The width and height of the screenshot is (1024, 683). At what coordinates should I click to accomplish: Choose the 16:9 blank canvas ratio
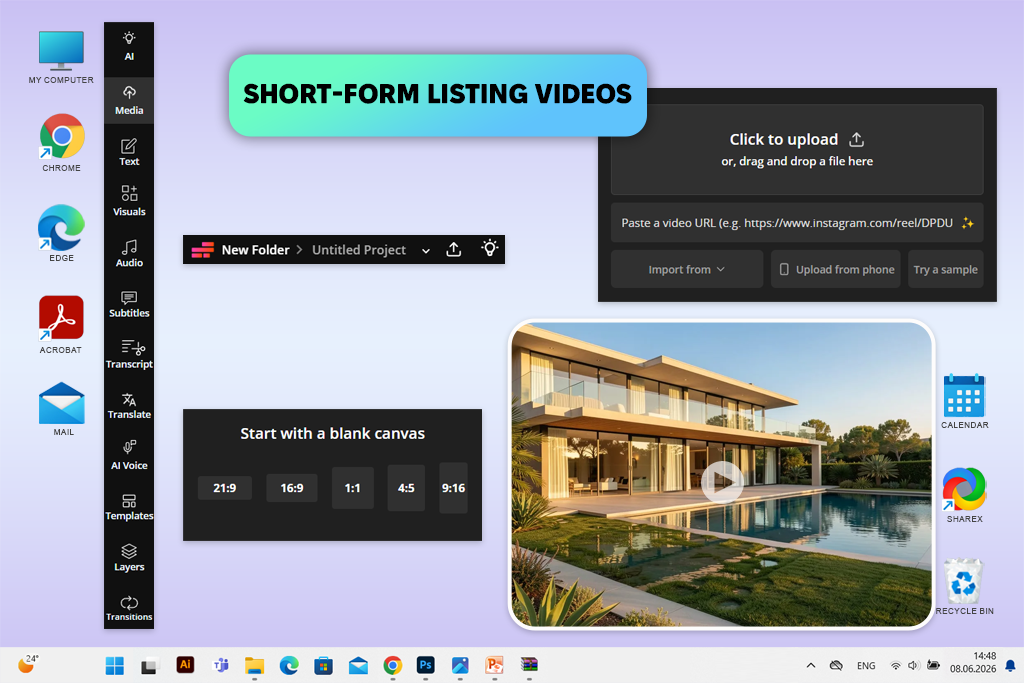(292, 488)
